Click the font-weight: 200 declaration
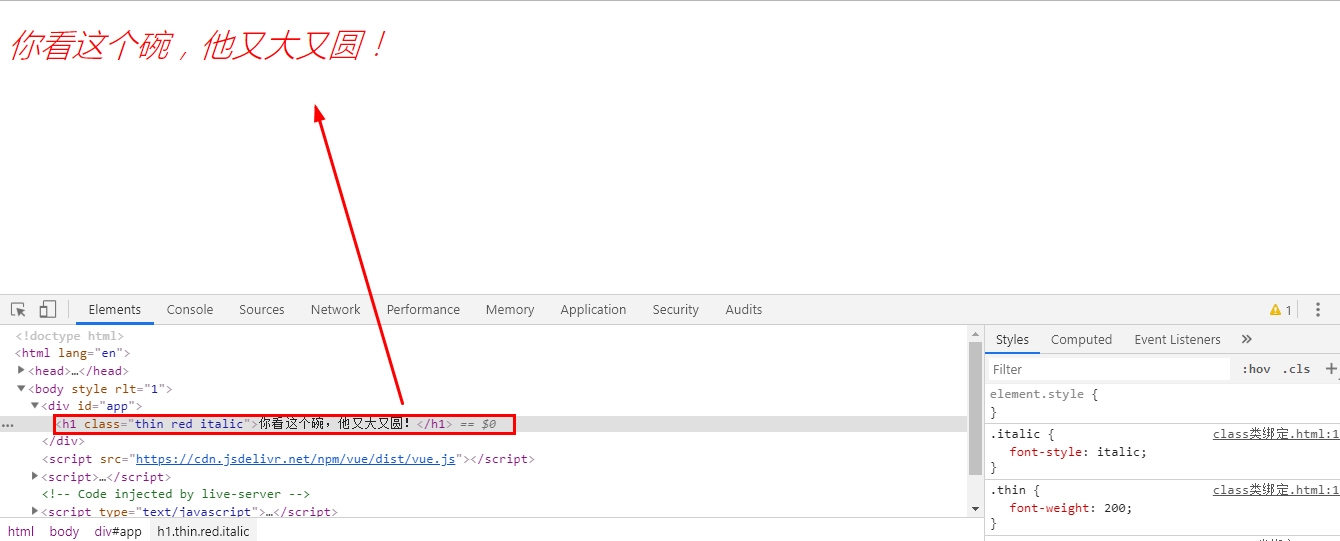 (x=1071, y=508)
